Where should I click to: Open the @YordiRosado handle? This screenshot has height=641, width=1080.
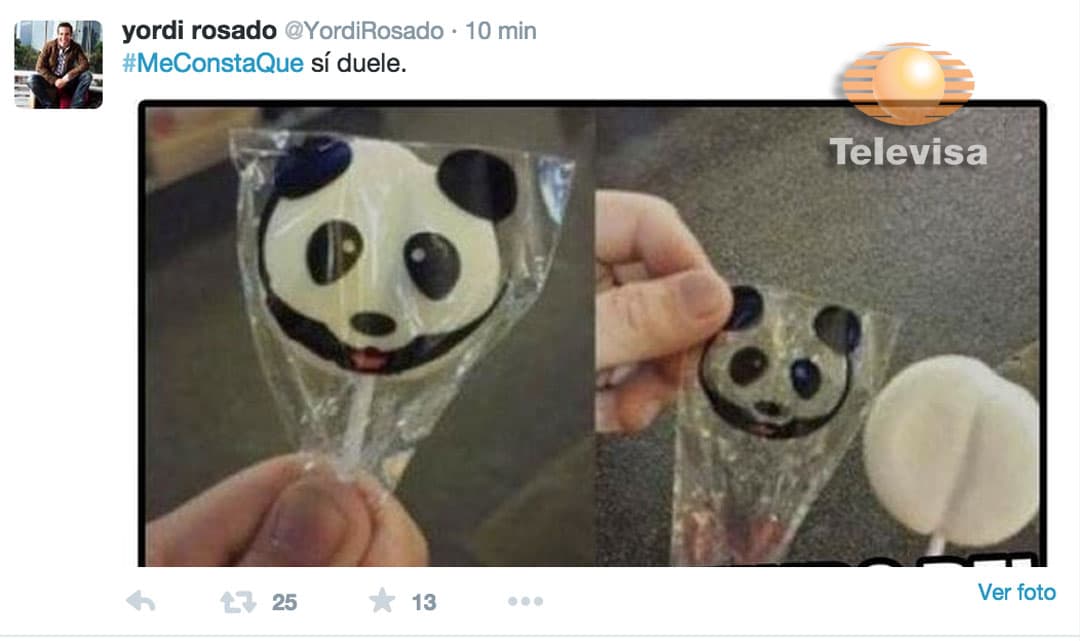(364, 31)
